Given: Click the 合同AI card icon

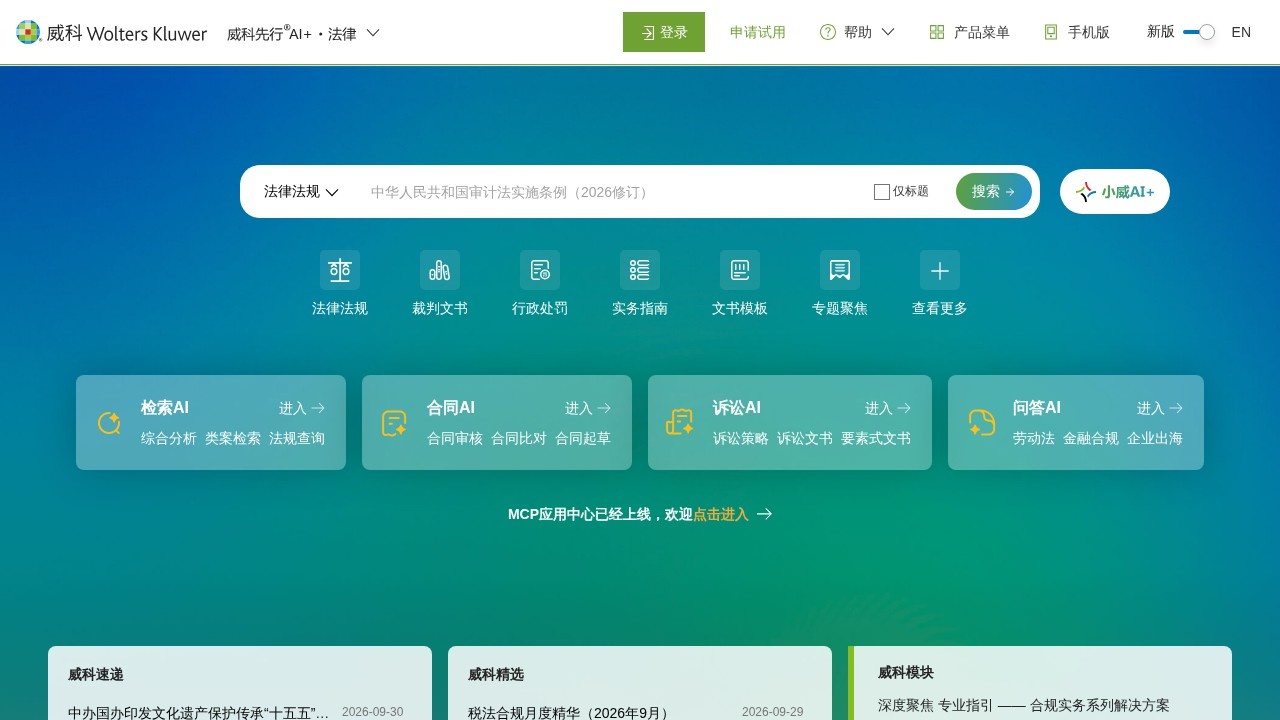Looking at the screenshot, I should click(394, 423).
